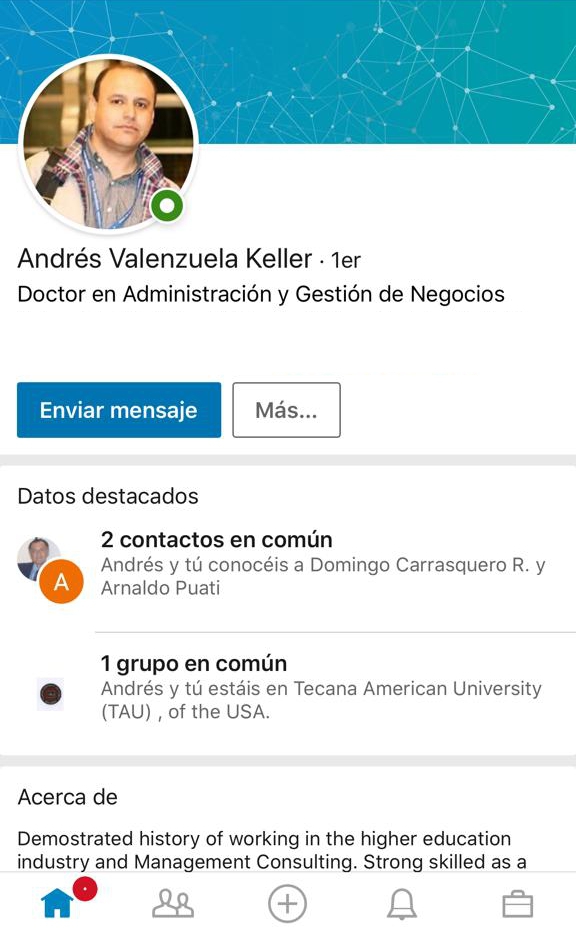Tap the Acerca de section heading
Image resolution: width=576 pixels, height=935 pixels.
coord(67,797)
